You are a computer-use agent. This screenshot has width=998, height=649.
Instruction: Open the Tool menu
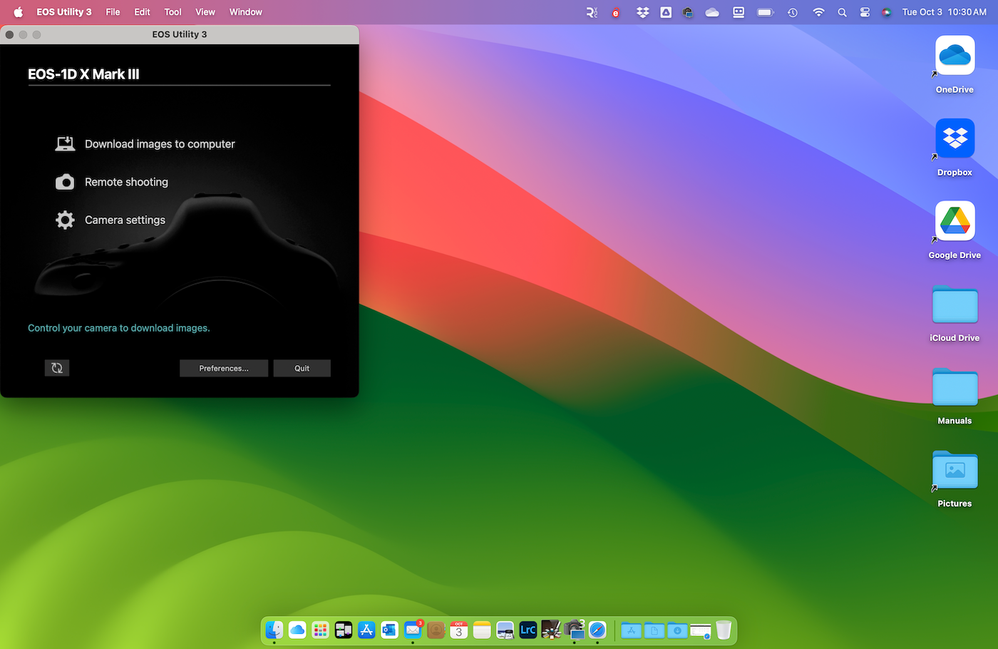[172, 12]
